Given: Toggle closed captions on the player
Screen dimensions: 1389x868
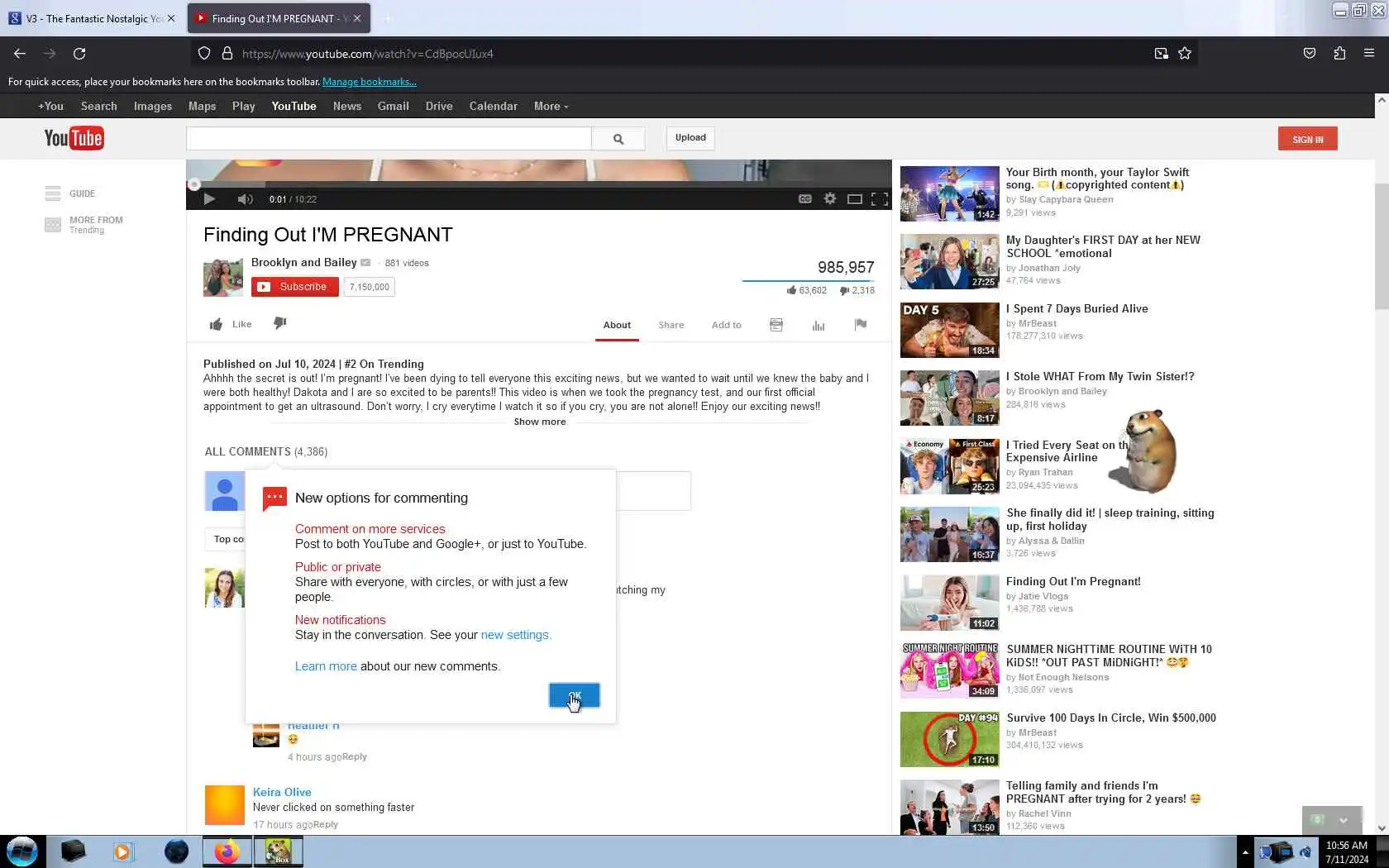Looking at the screenshot, I should pos(804,199).
